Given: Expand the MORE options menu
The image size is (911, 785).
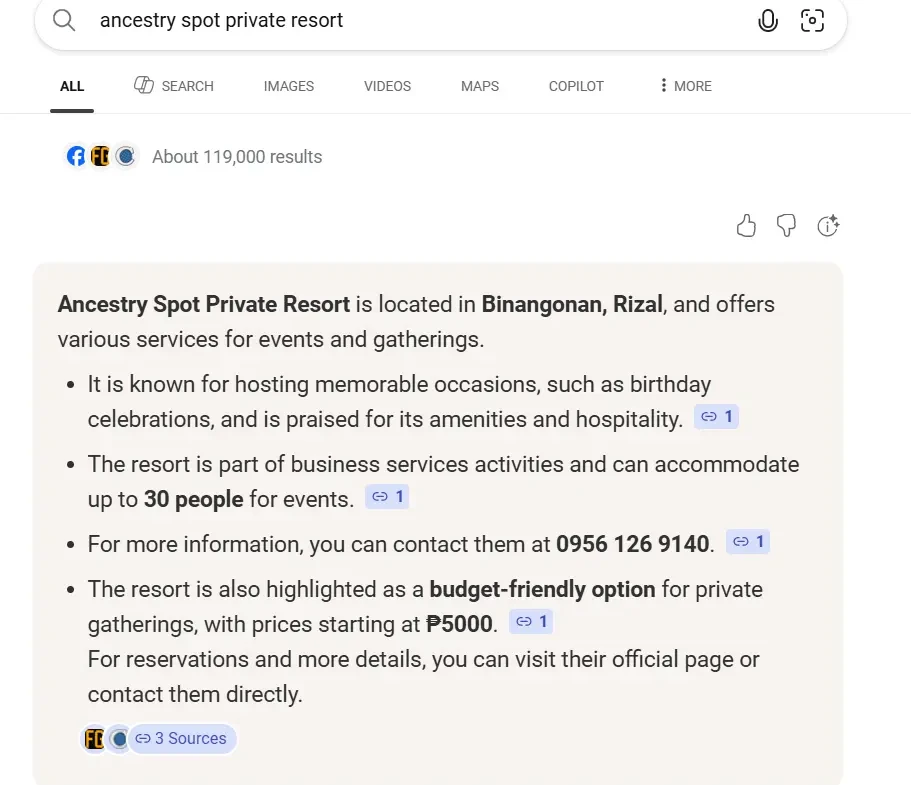Looking at the screenshot, I should pyautogui.click(x=685, y=86).
